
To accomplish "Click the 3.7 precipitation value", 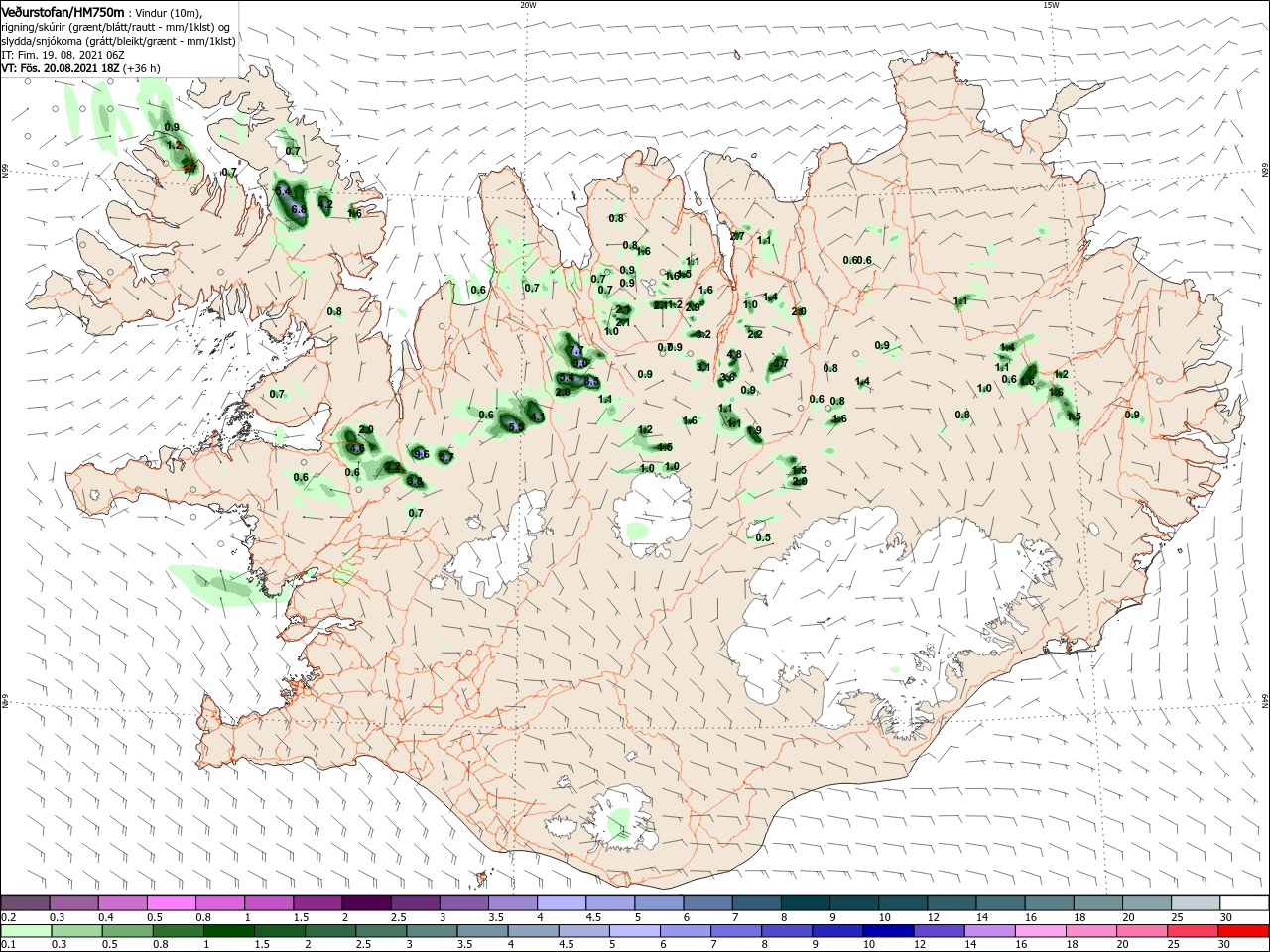I will 780,363.
